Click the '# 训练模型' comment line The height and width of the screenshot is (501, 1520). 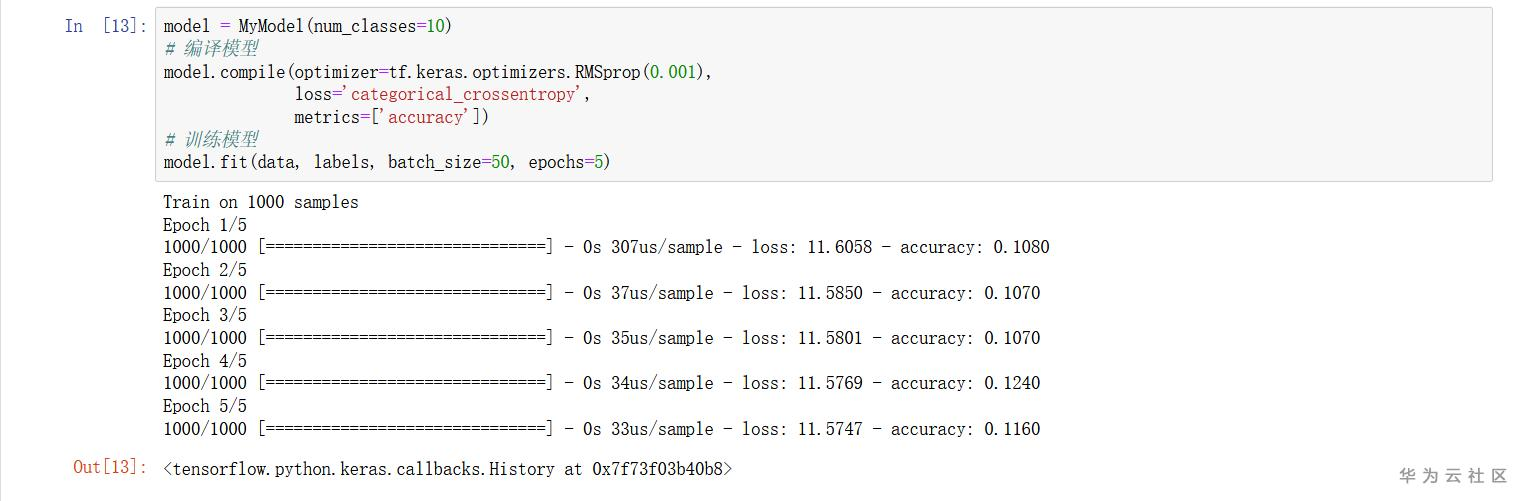tap(212, 140)
